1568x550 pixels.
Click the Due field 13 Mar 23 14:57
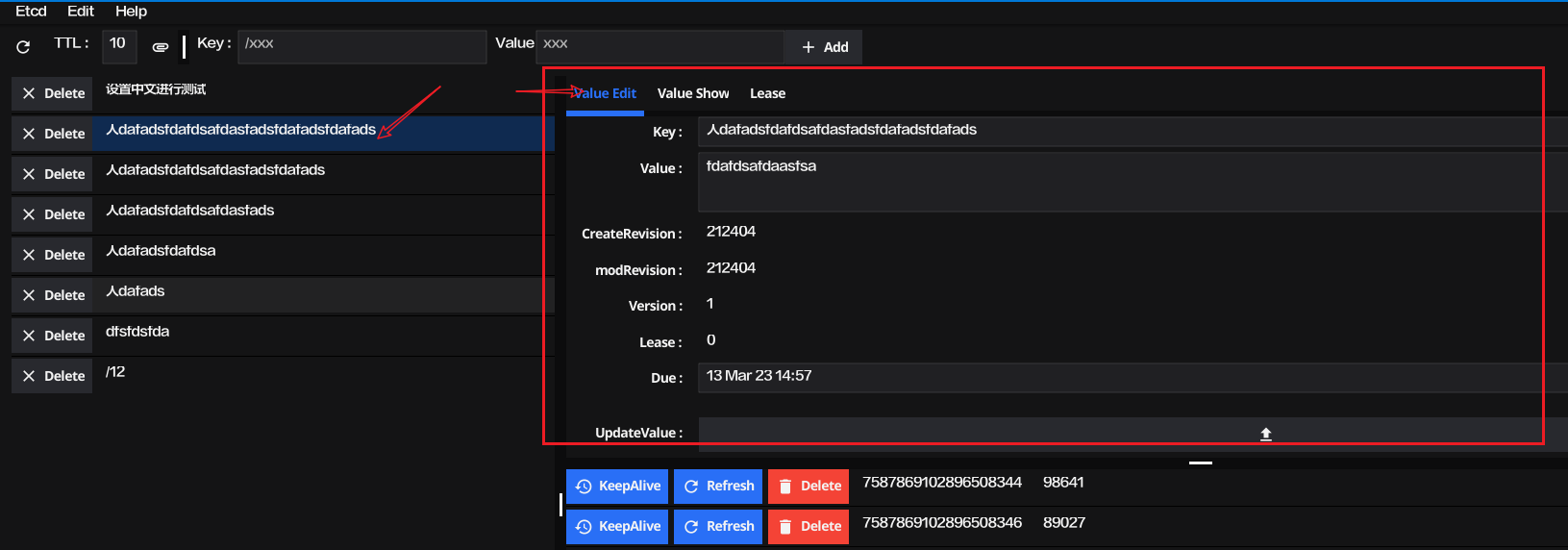[1132, 377]
